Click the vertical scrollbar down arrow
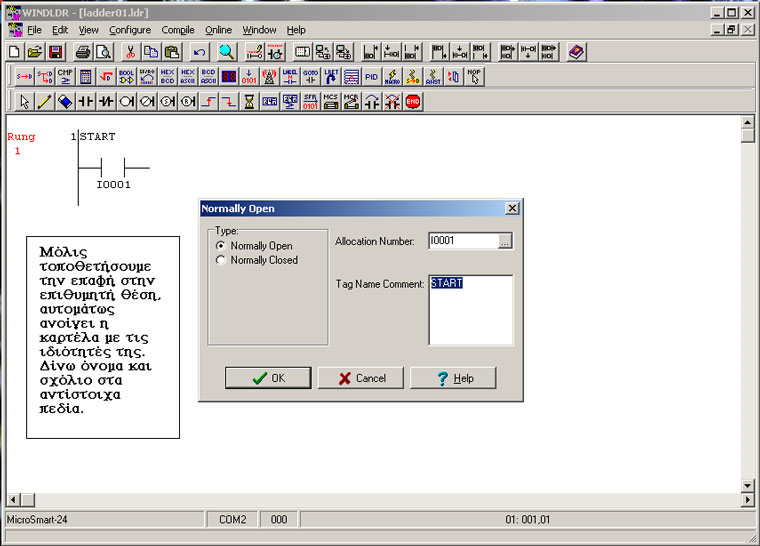760x546 pixels. tap(747, 485)
